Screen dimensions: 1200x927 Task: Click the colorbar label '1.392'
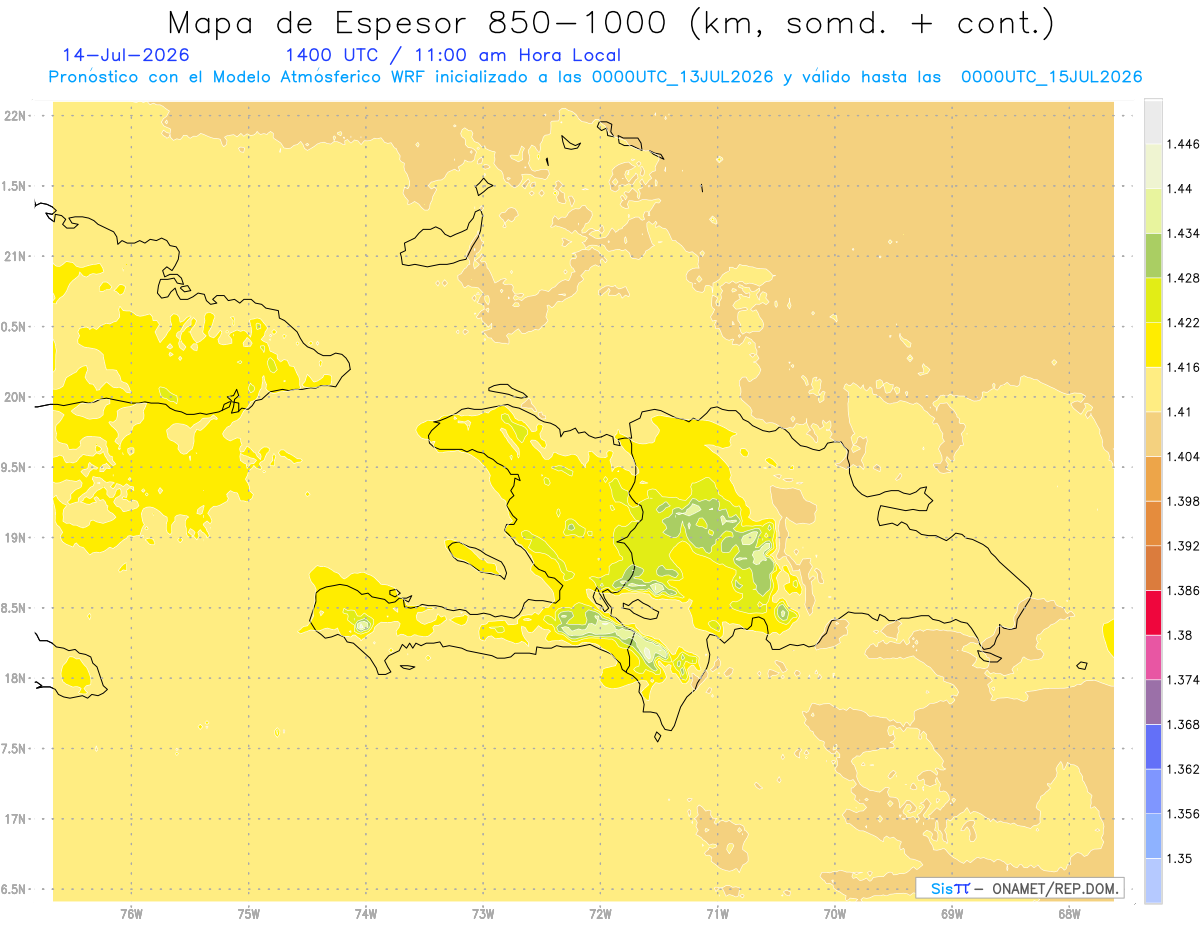pos(1182,546)
